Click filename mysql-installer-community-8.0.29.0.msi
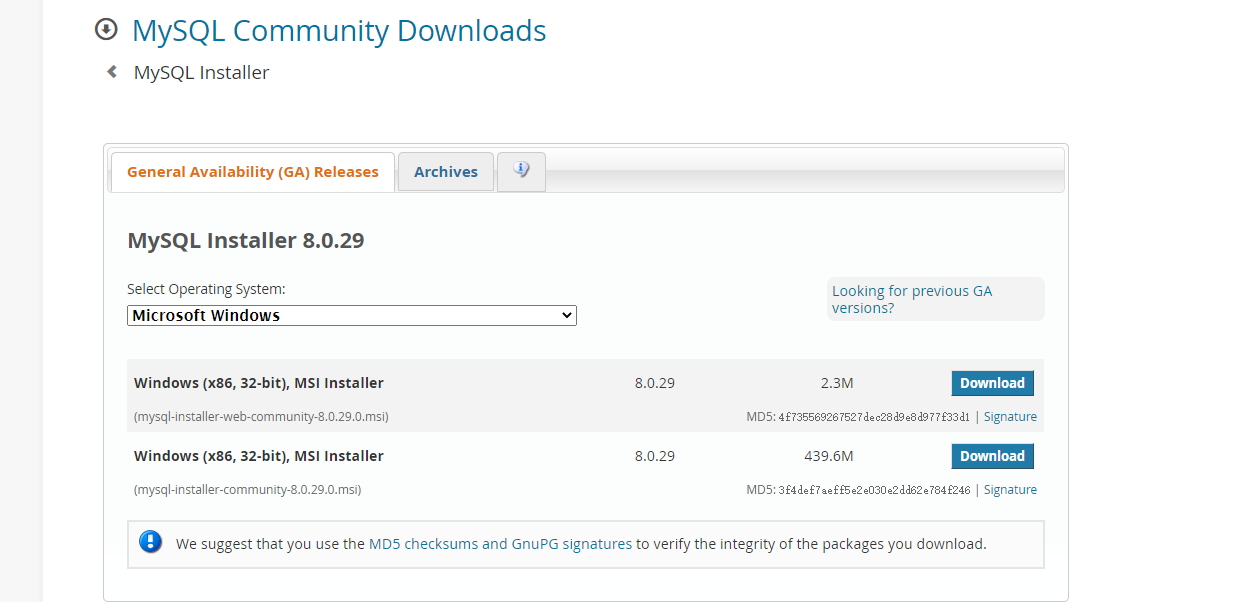 (247, 490)
